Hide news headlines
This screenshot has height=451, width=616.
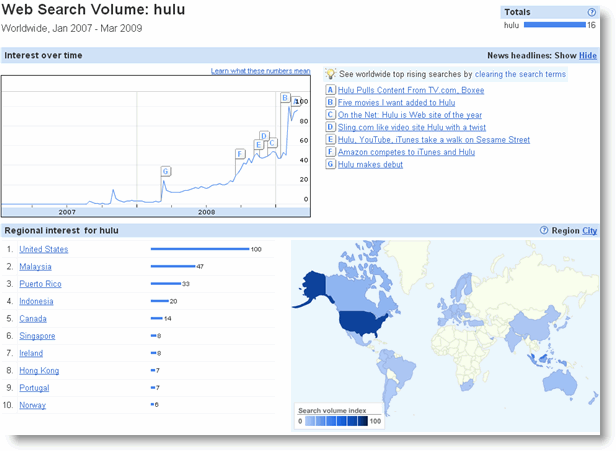point(588,55)
